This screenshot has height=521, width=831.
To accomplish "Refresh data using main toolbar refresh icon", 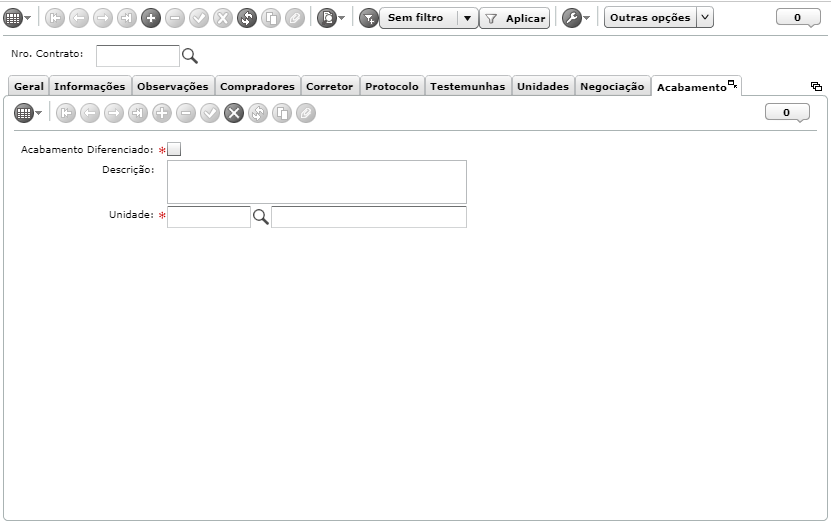I will pos(247,18).
